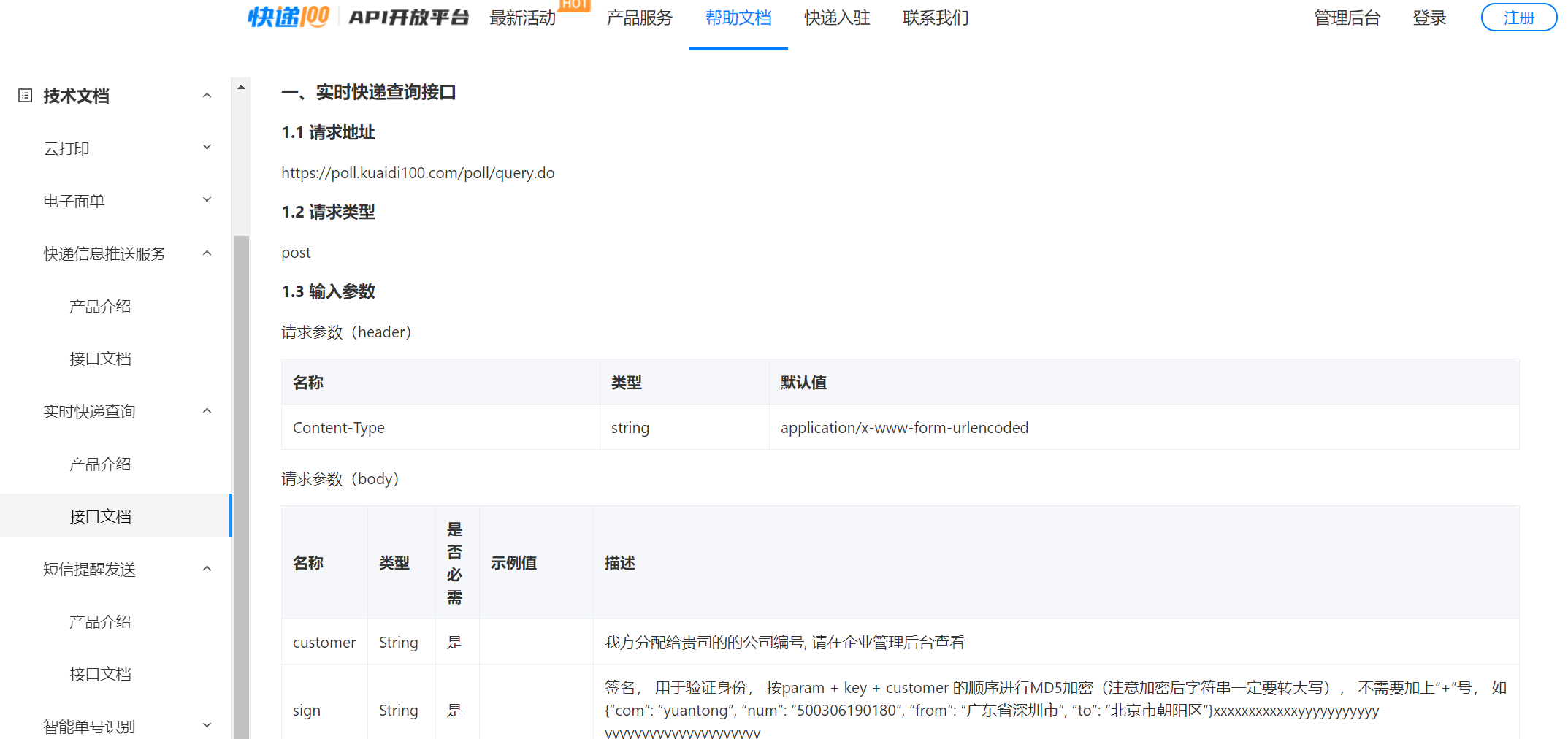Expand the 电子面单 section
The image size is (1568, 739).
(207, 199)
